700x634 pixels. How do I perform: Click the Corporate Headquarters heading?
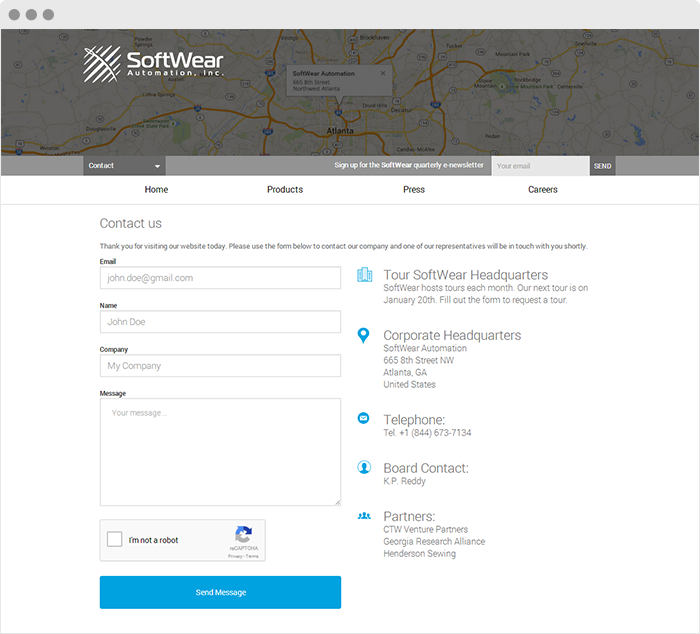[x=452, y=335]
